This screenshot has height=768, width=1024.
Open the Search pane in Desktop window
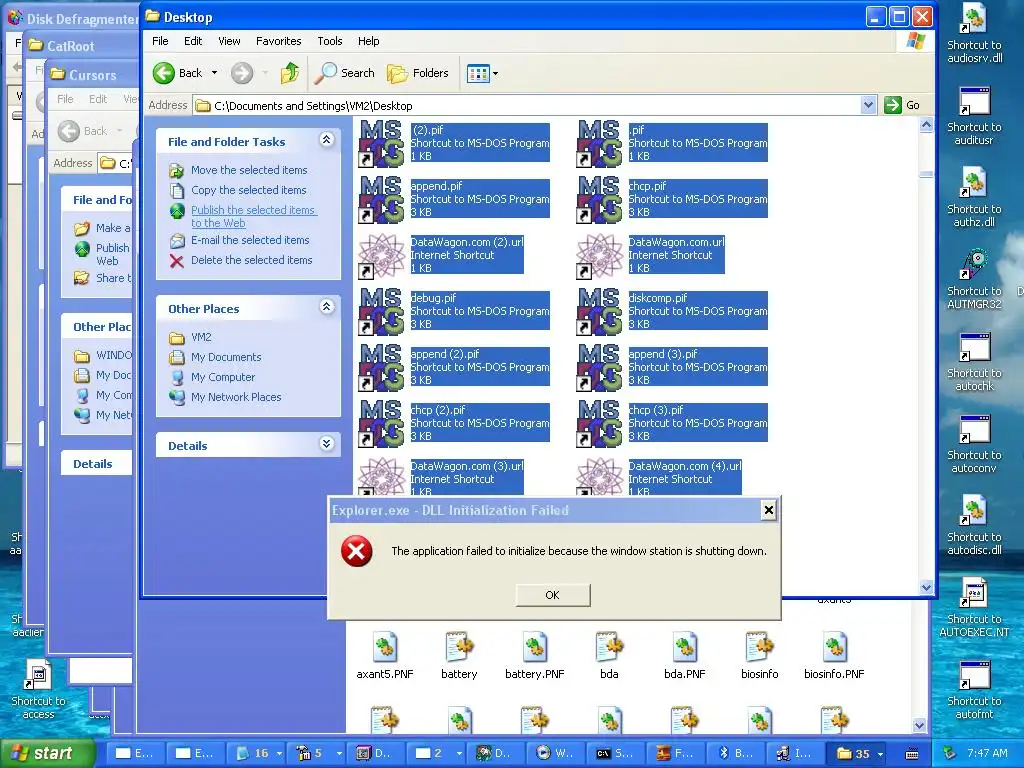pyautogui.click(x=344, y=73)
